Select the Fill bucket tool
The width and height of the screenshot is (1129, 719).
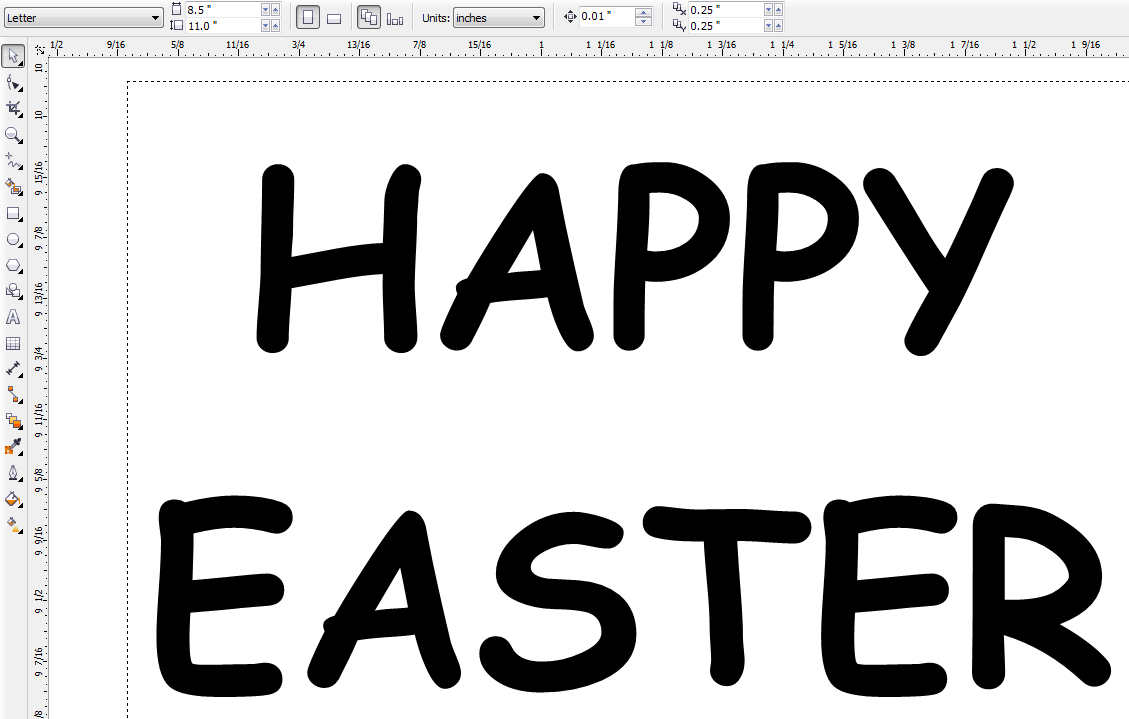[13, 499]
